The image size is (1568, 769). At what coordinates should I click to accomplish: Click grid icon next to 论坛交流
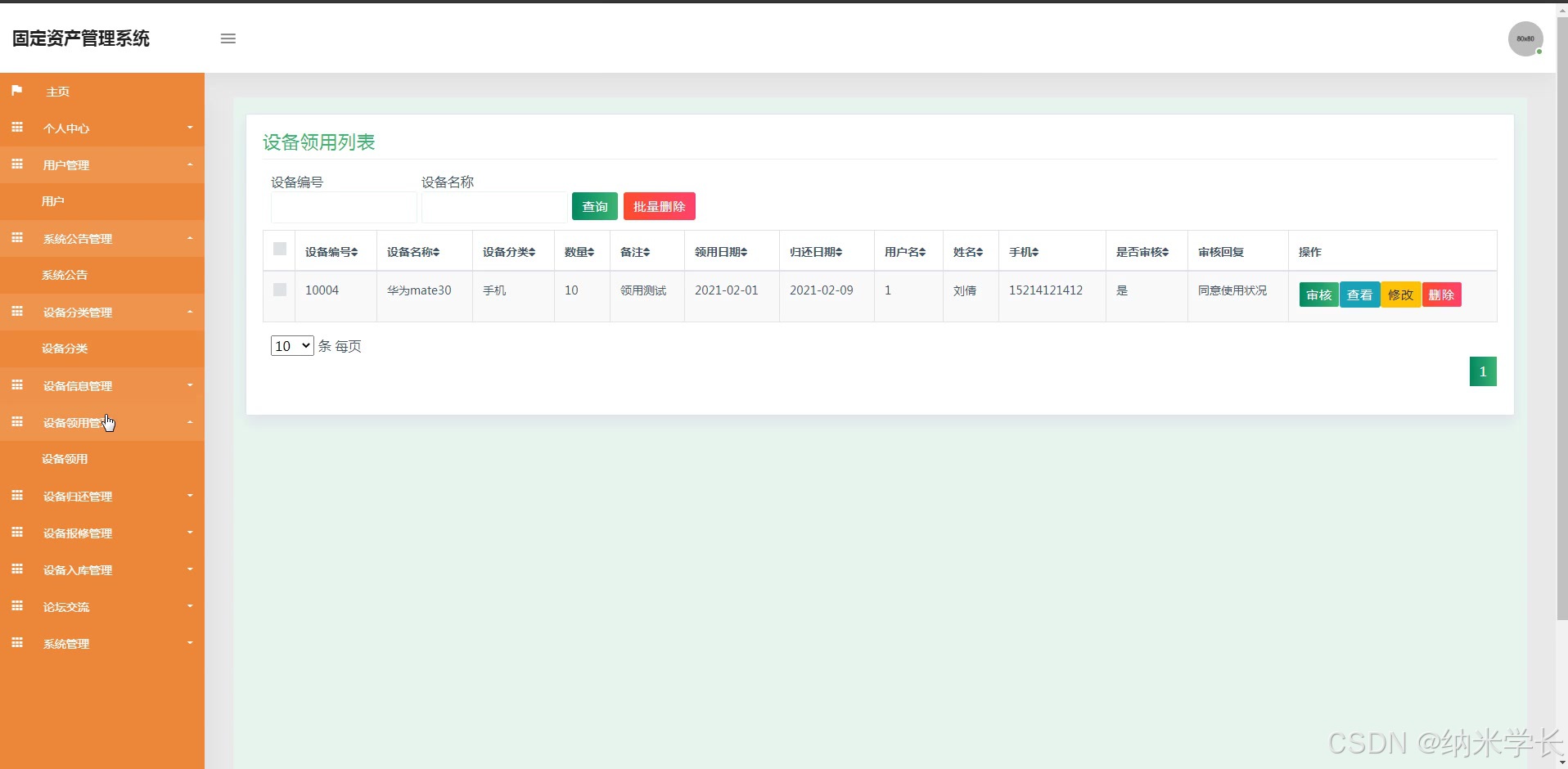(17, 605)
